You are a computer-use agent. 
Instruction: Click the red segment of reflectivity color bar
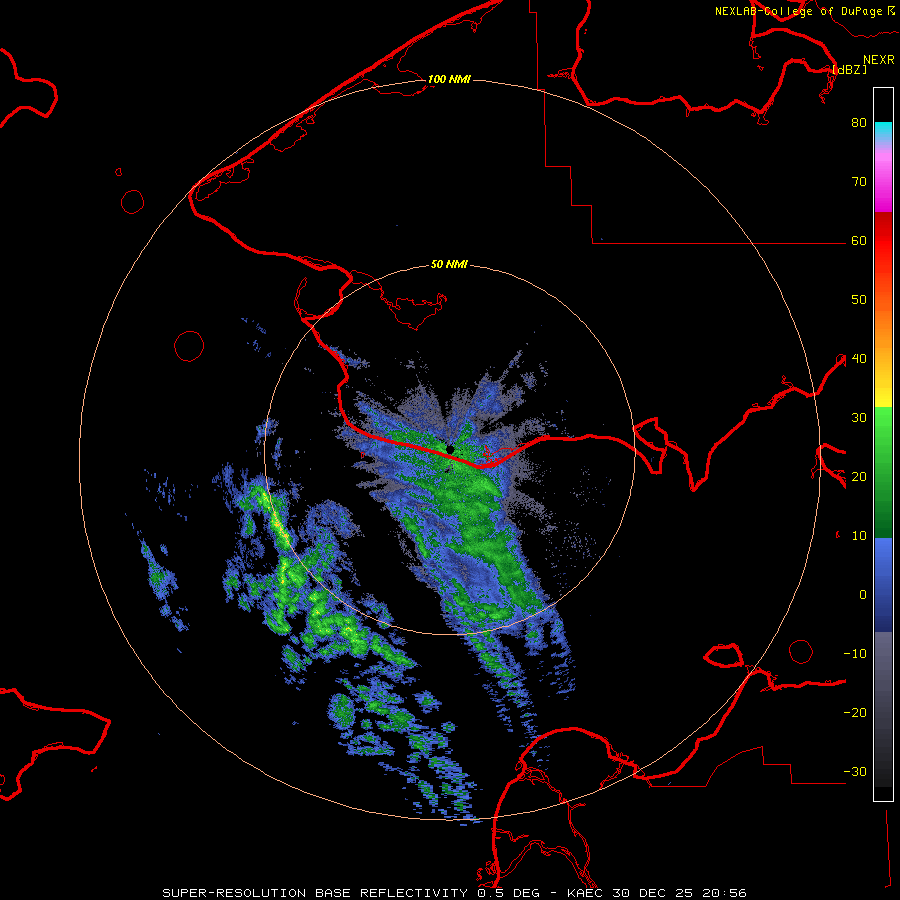pyautogui.click(x=883, y=240)
